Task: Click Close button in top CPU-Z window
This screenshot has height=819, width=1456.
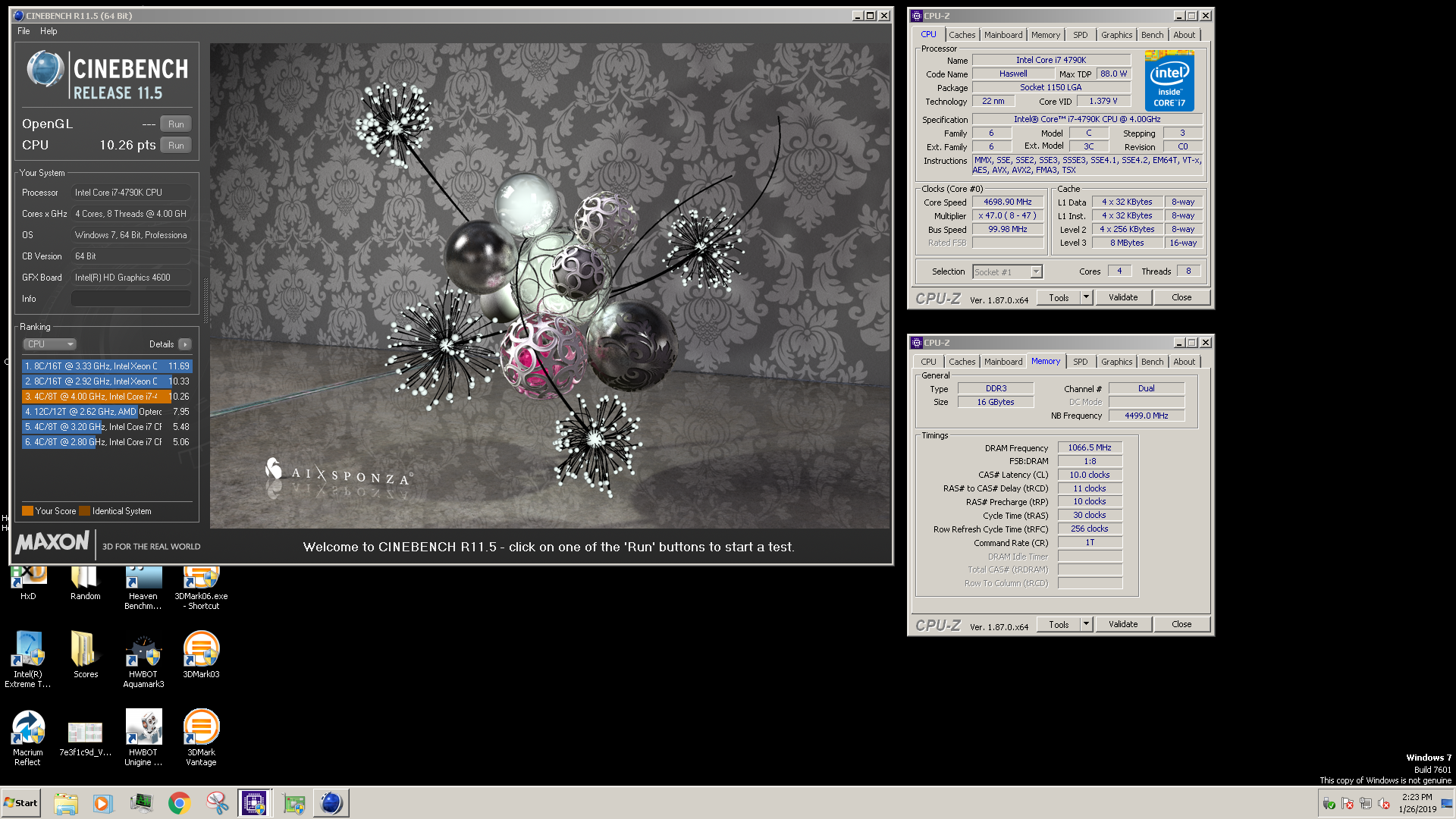Action: [x=1181, y=298]
